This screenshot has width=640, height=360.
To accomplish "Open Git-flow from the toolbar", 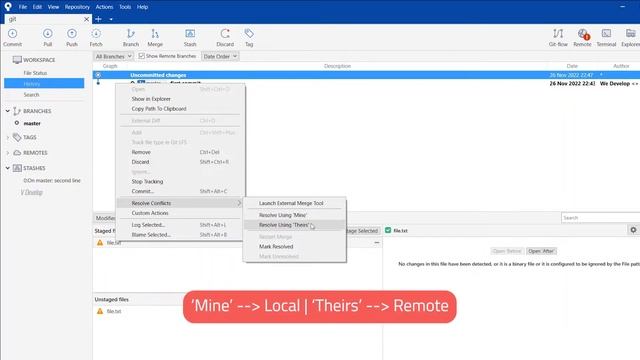I will pos(558,37).
